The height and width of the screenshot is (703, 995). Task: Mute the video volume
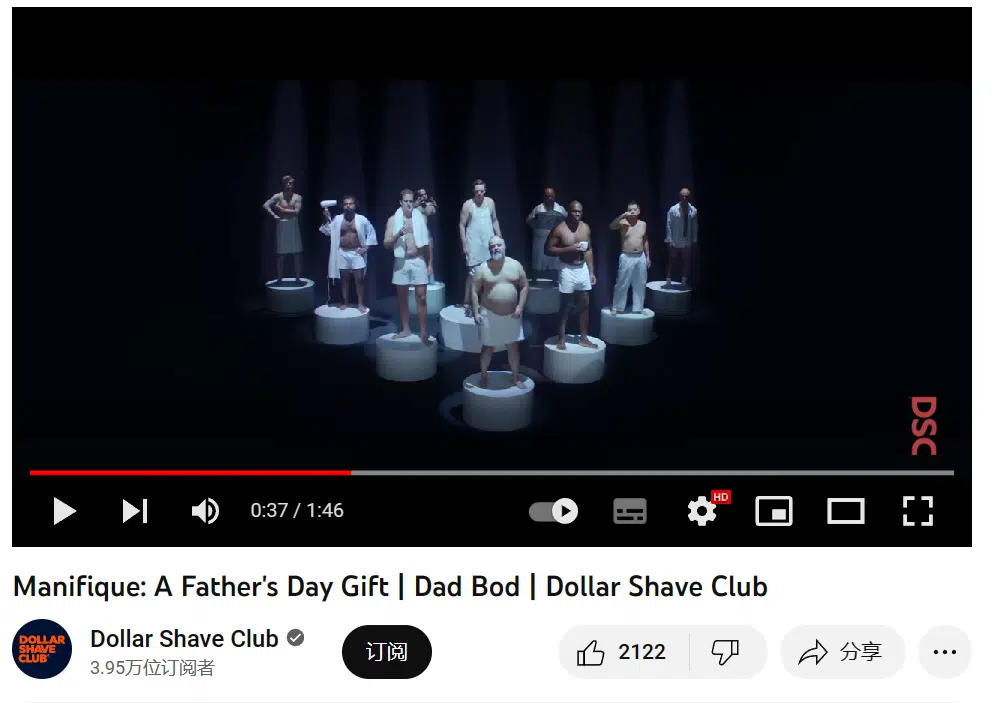click(205, 511)
